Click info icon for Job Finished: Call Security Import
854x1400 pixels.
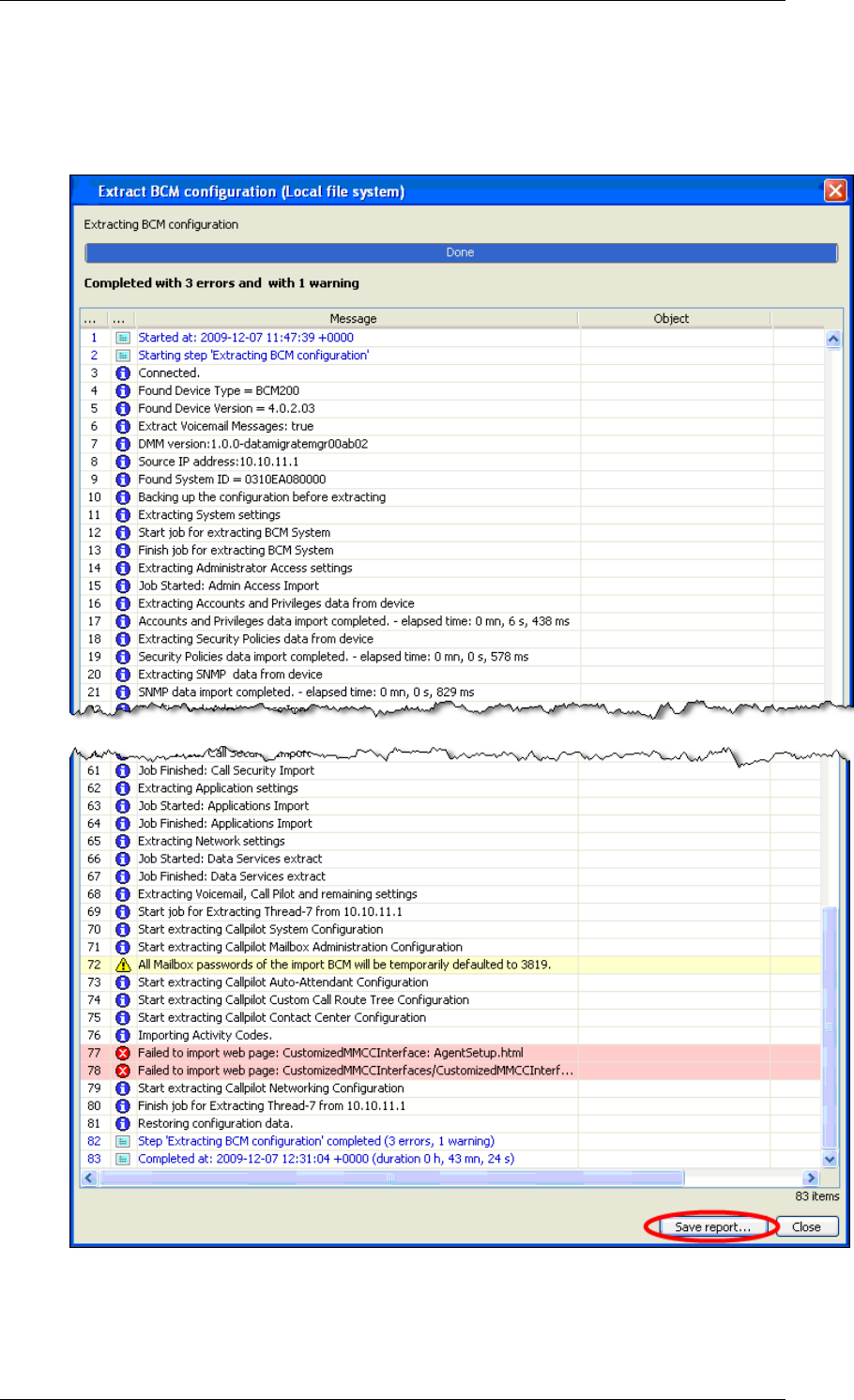(122, 770)
